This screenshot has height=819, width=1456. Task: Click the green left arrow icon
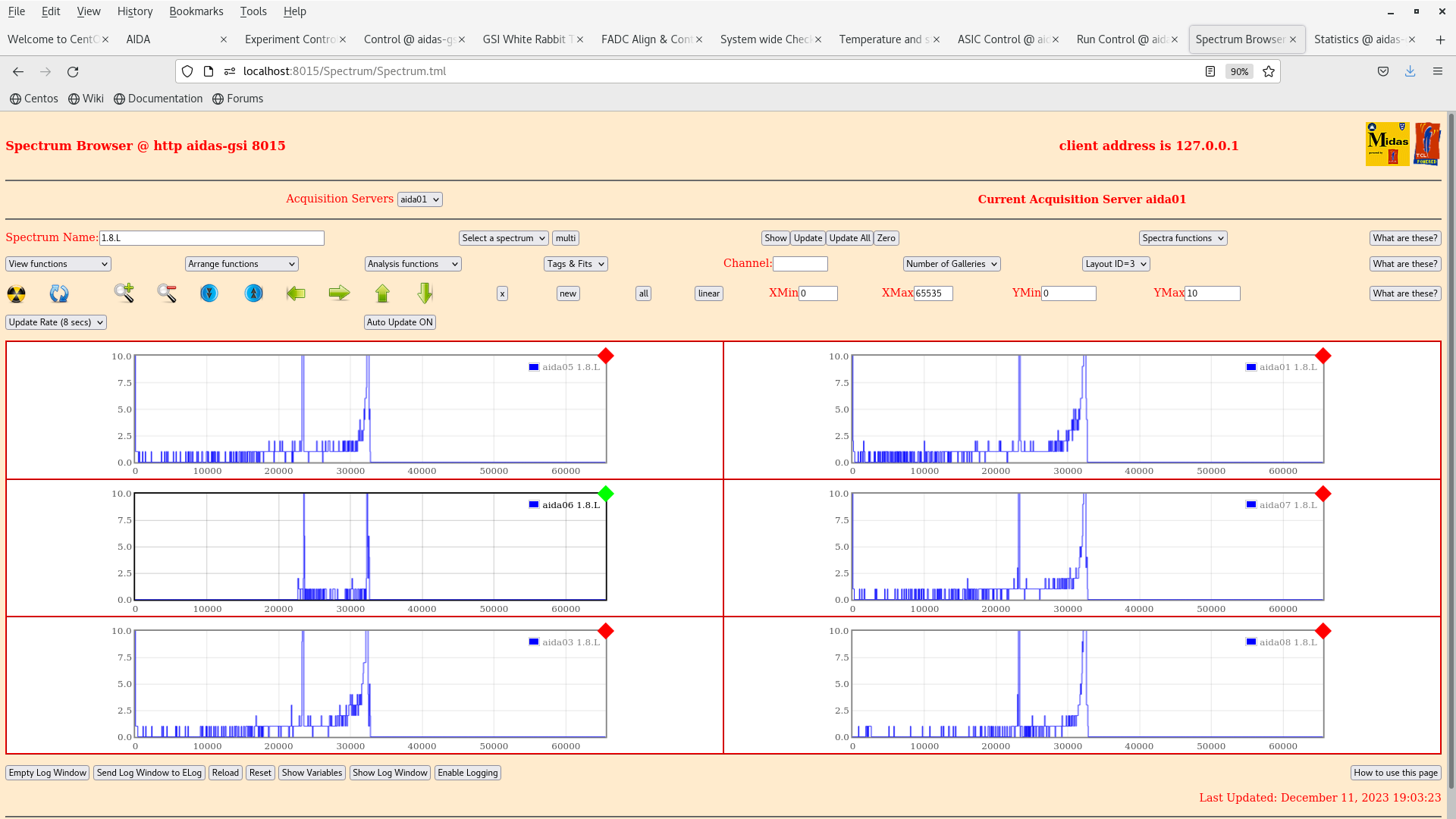(296, 293)
